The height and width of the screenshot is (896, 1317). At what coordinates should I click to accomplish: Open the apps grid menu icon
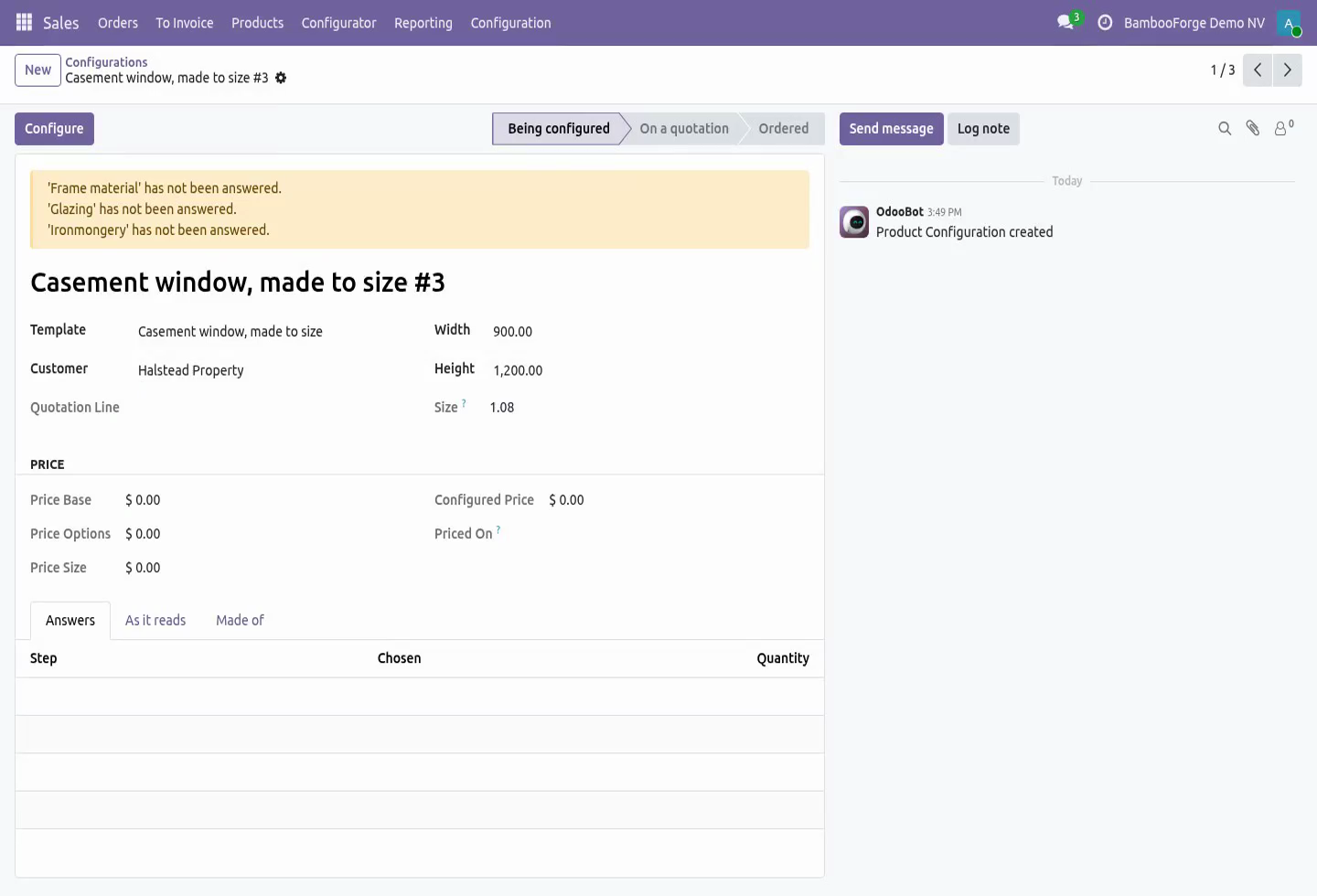25,23
